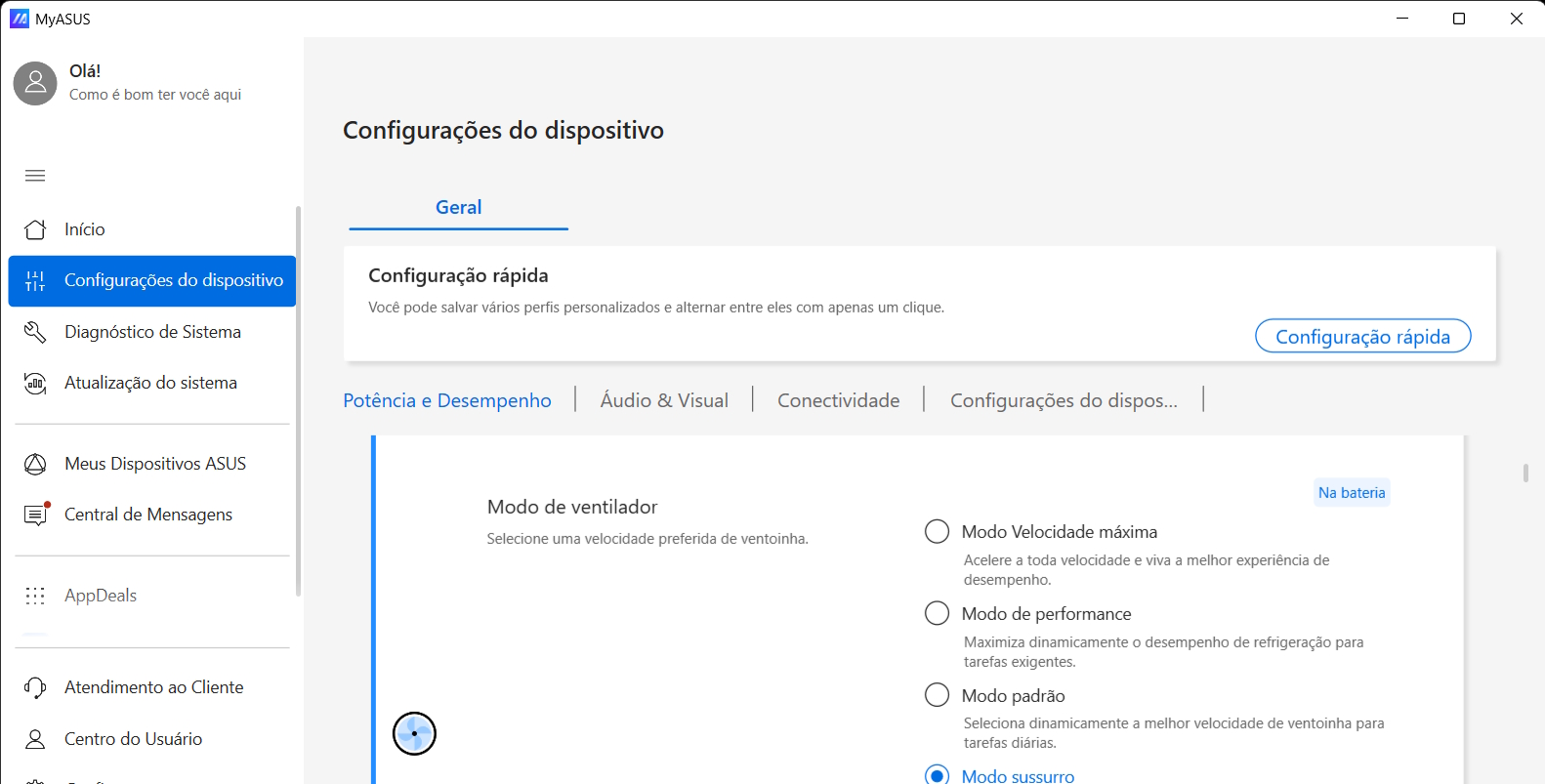Open the user profile avatar
The image size is (1545, 784).
(35, 83)
